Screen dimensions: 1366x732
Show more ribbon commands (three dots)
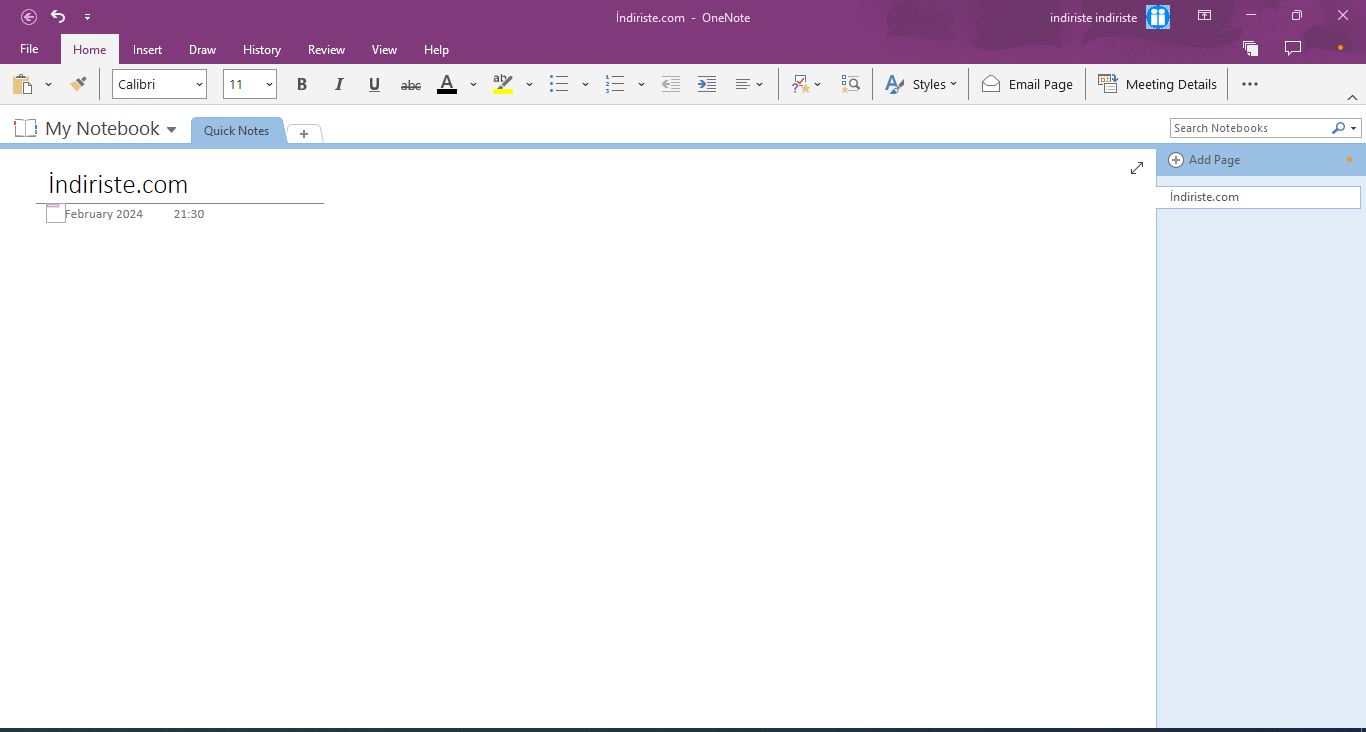pyautogui.click(x=1250, y=85)
